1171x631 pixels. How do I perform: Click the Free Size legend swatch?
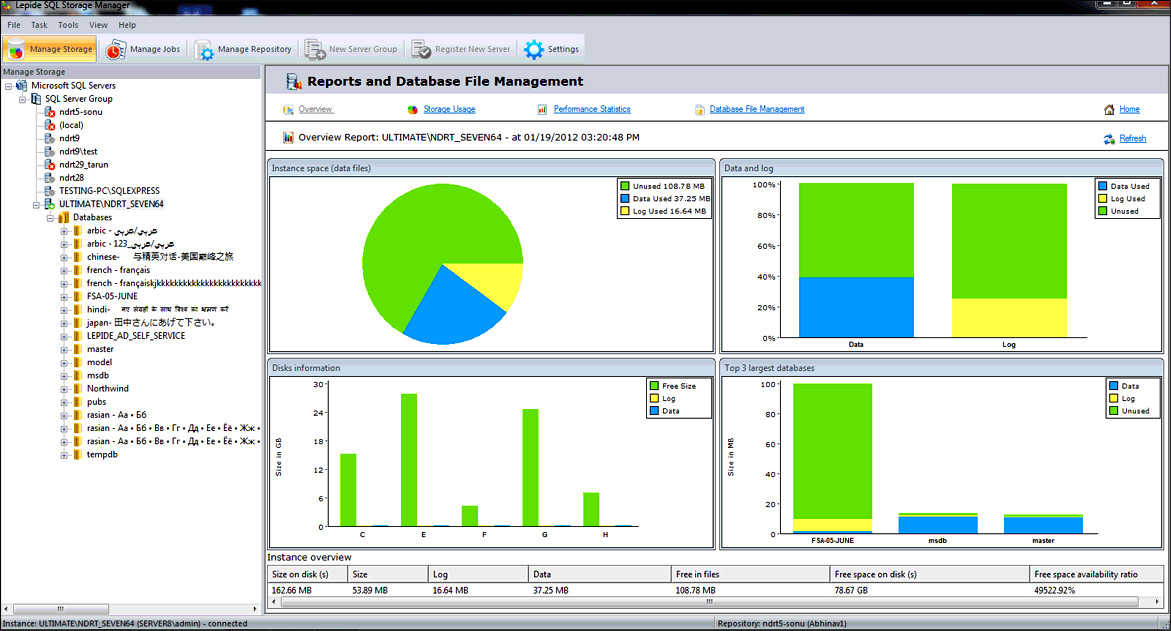(654, 386)
